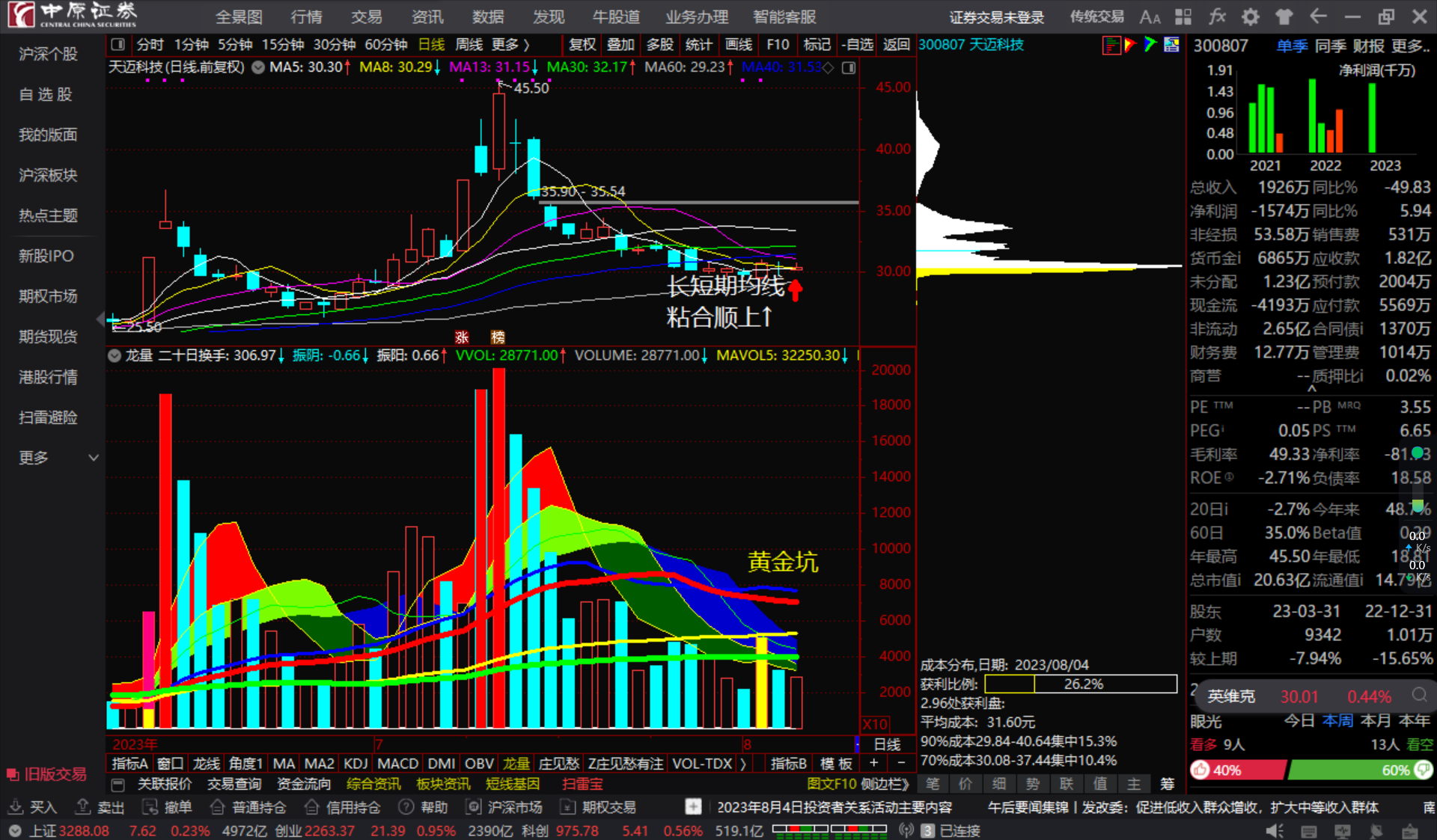Toggle the circular arrow beside 龙量 indicator
Image resolution: width=1437 pixels, height=840 pixels.
click(x=115, y=356)
